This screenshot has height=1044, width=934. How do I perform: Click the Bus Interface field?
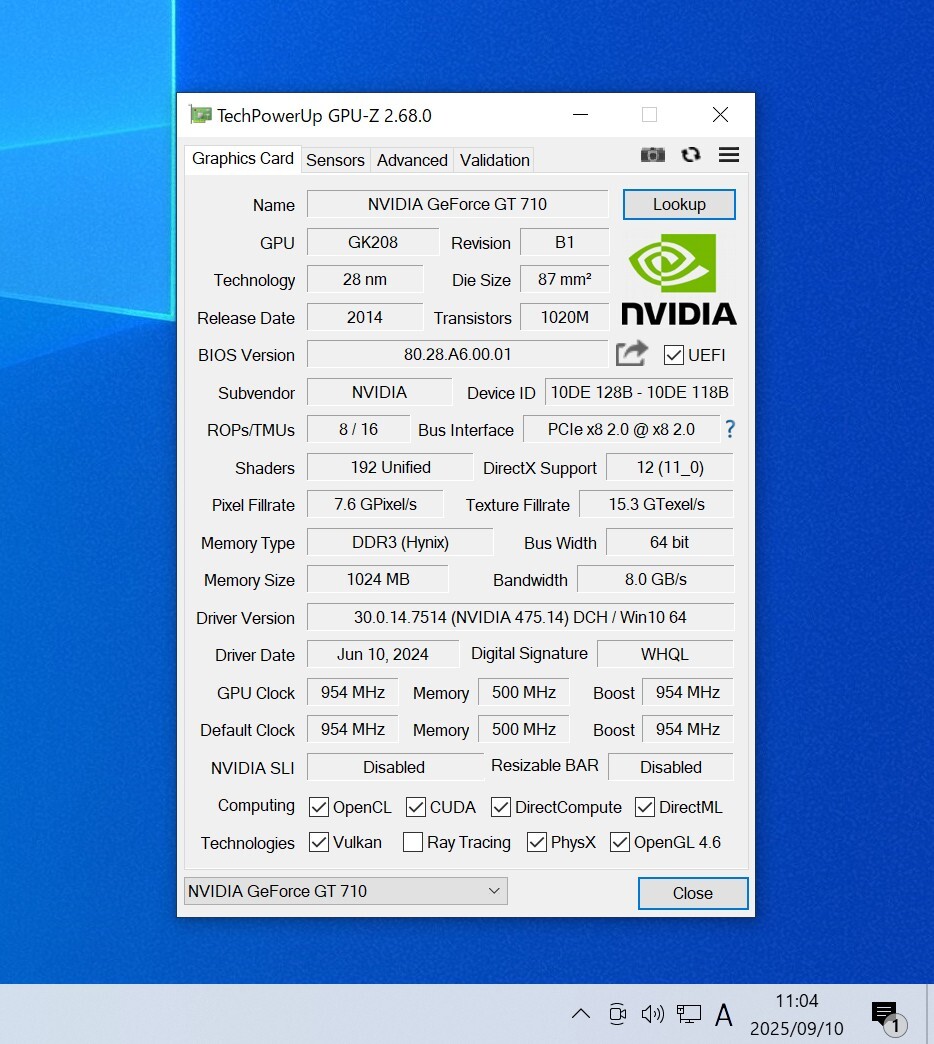[x=621, y=429]
